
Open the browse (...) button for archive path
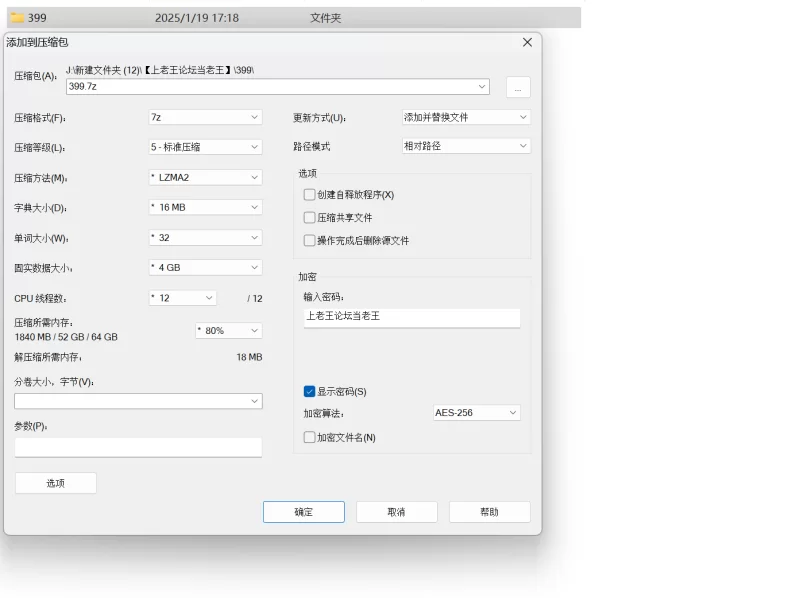[518, 87]
